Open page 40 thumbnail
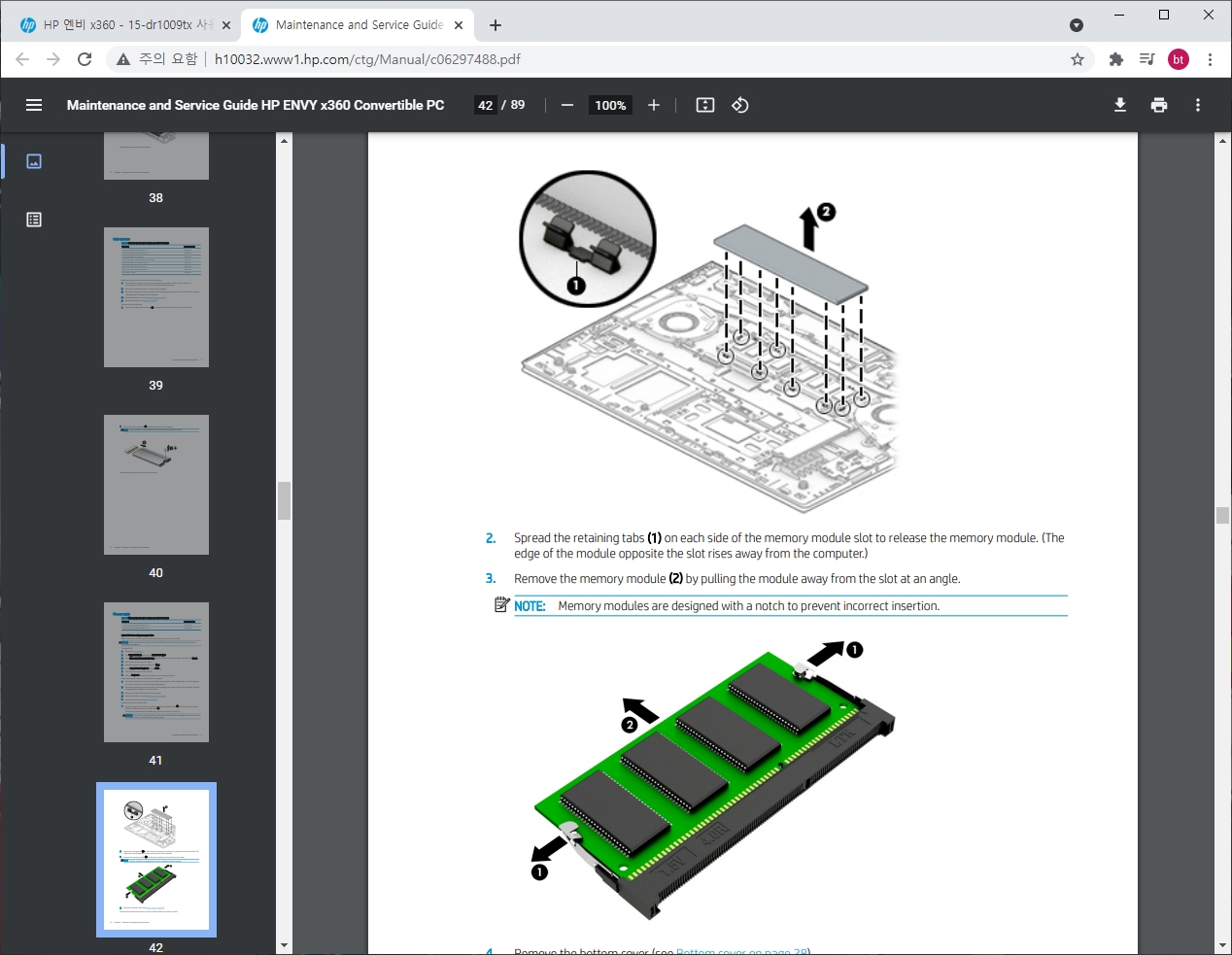1232x955 pixels. pos(156,485)
